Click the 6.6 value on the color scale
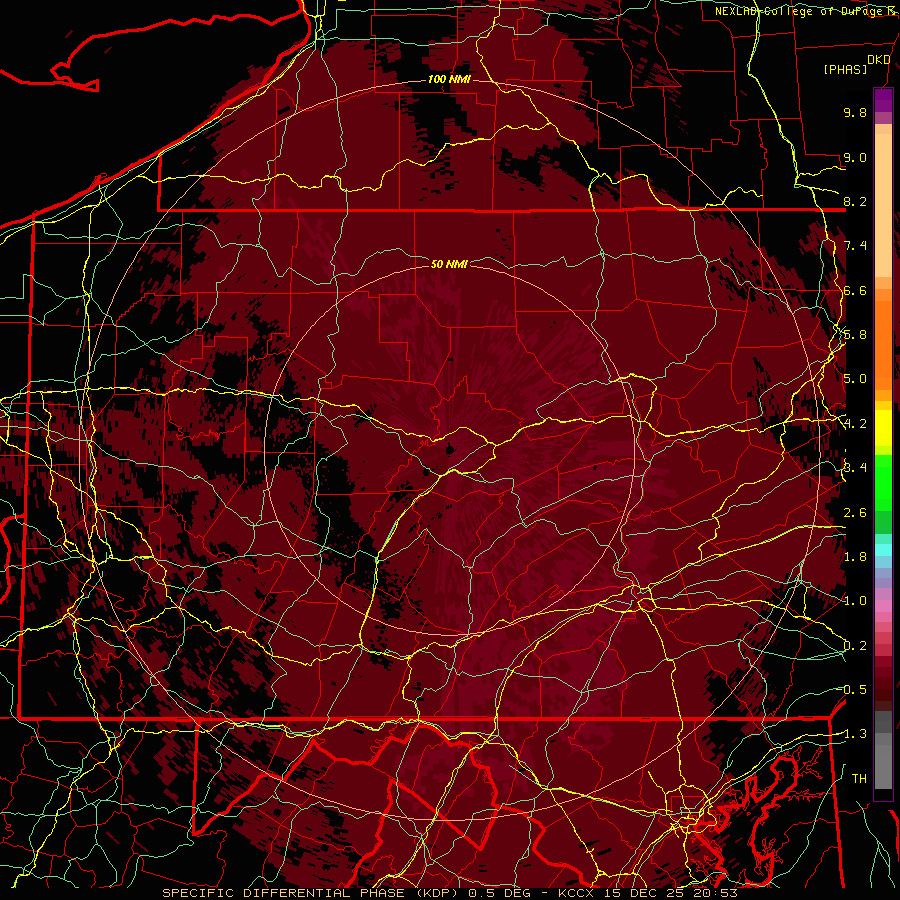 855,290
